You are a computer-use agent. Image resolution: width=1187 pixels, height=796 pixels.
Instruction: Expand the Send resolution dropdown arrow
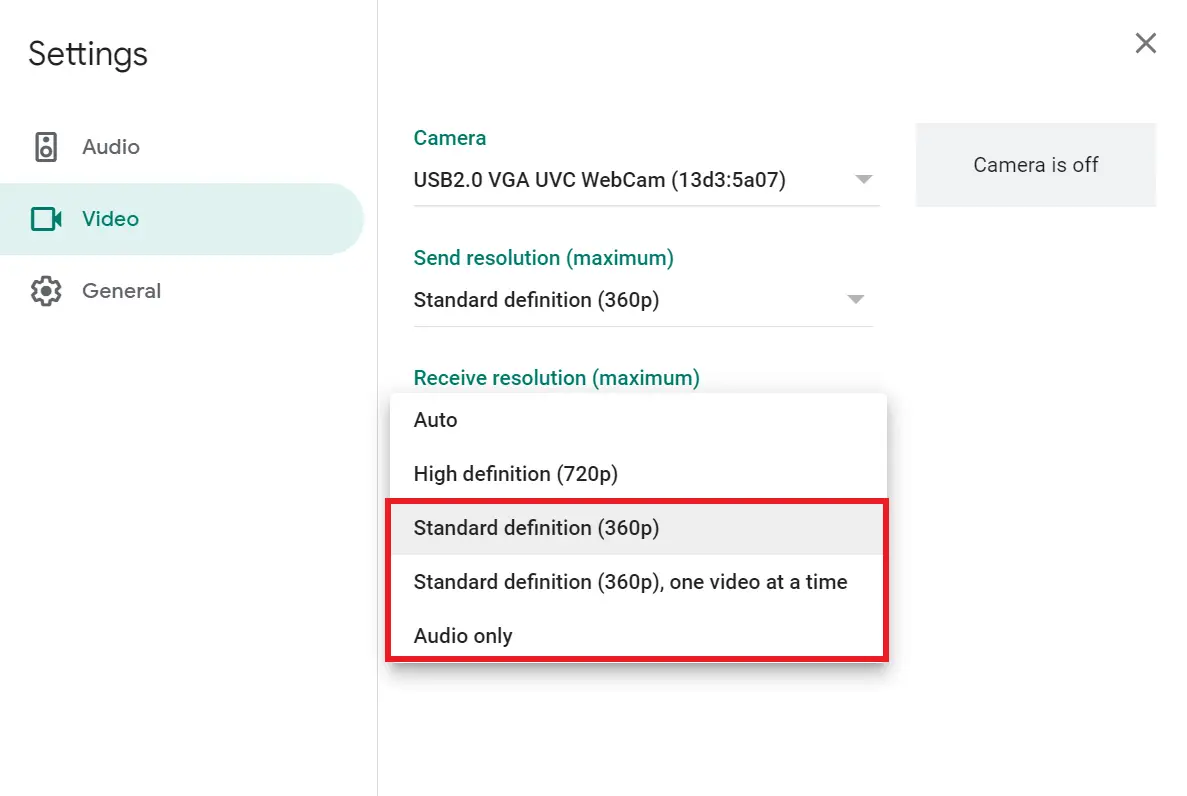click(x=855, y=299)
